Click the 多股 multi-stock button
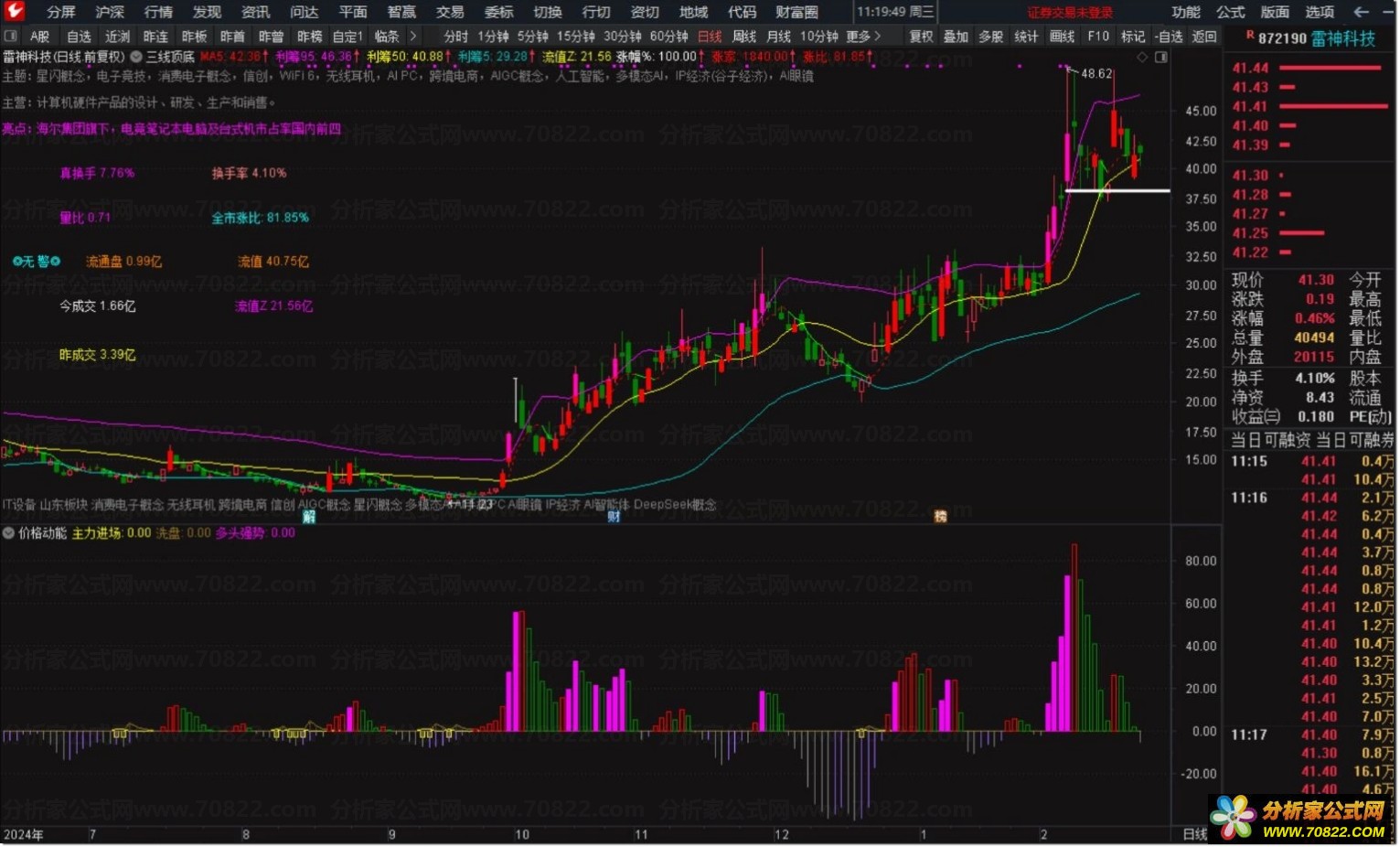The height and width of the screenshot is (847, 1400). (x=990, y=37)
